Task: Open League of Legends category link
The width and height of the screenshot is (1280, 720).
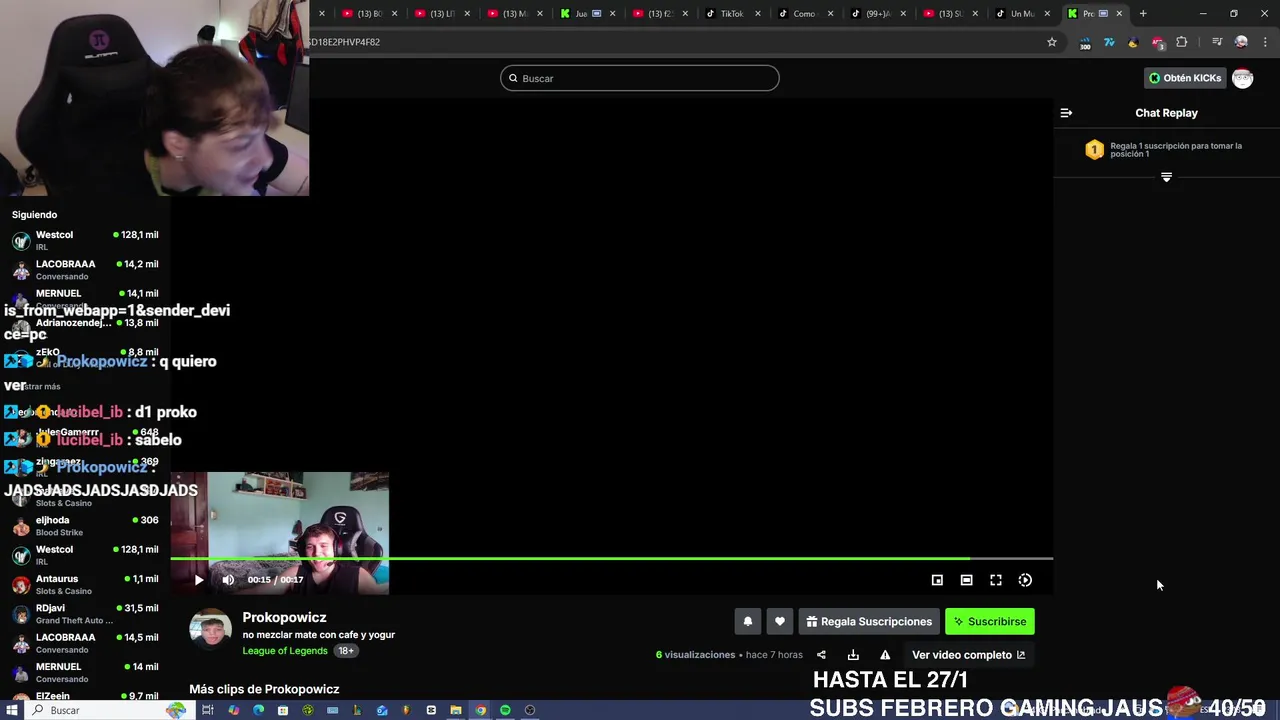Action: click(285, 650)
